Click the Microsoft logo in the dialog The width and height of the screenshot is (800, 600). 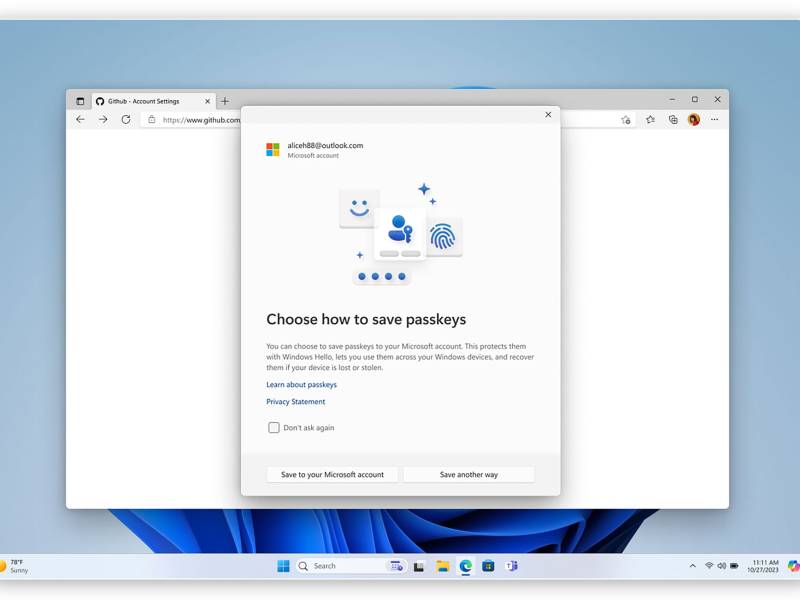(x=273, y=149)
